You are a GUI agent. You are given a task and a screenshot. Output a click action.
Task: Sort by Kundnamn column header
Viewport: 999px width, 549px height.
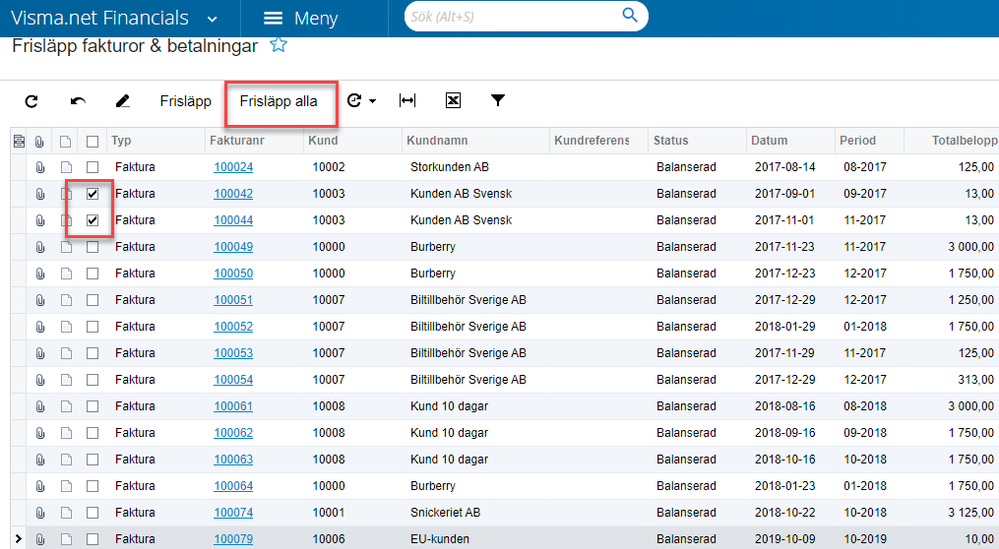[437, 141]
